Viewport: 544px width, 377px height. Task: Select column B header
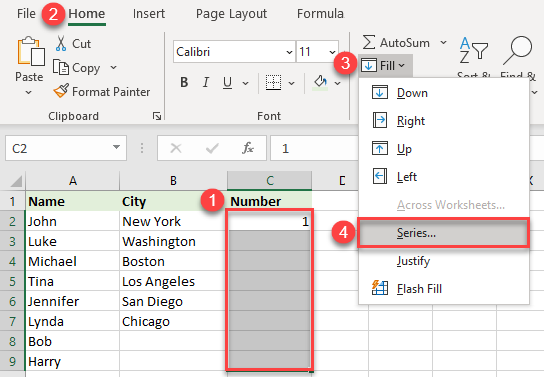coord(173,181)
